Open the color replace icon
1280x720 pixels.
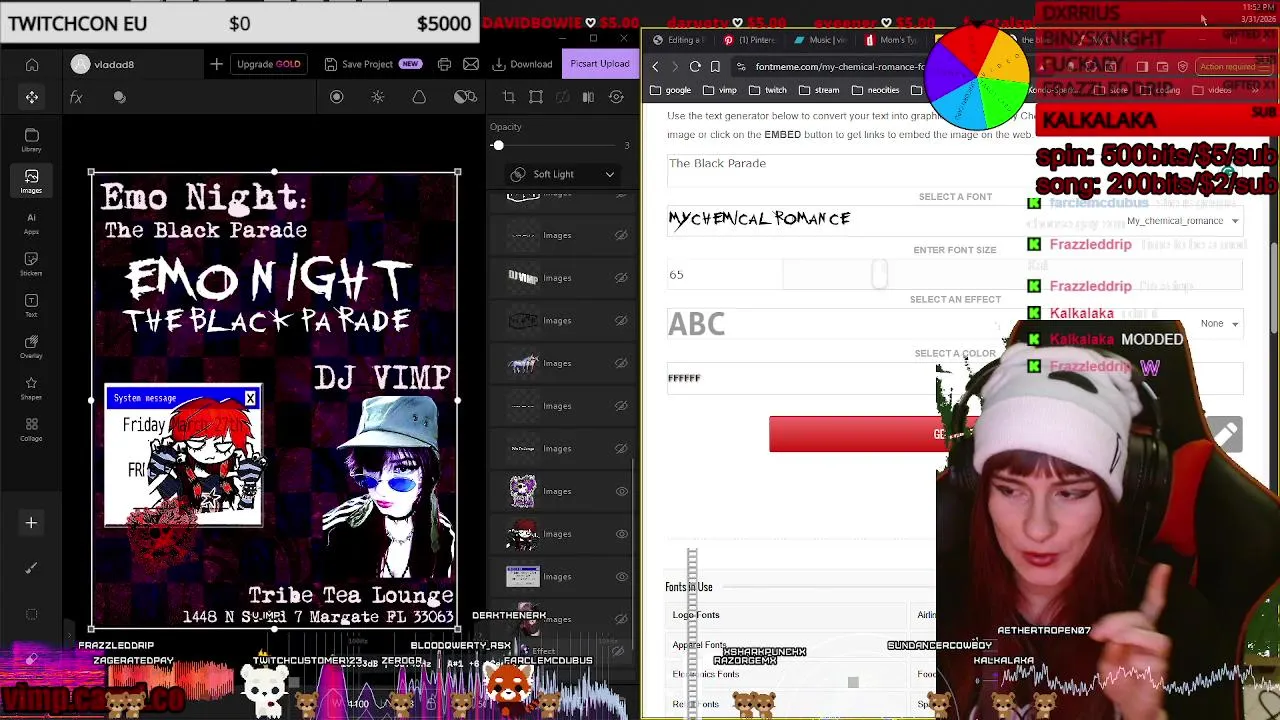coord(465,97)
